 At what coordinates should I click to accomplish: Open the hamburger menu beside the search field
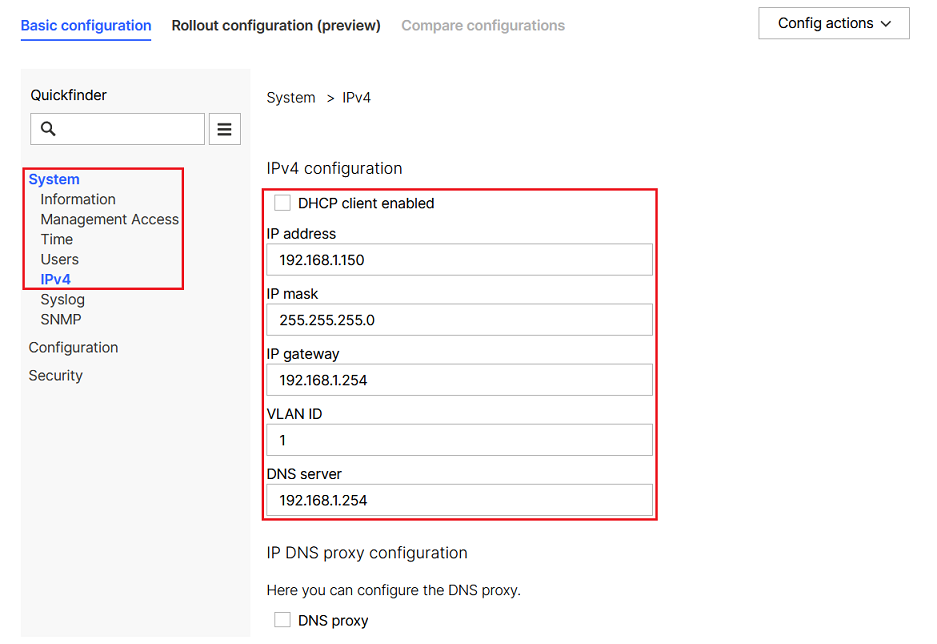224,128
